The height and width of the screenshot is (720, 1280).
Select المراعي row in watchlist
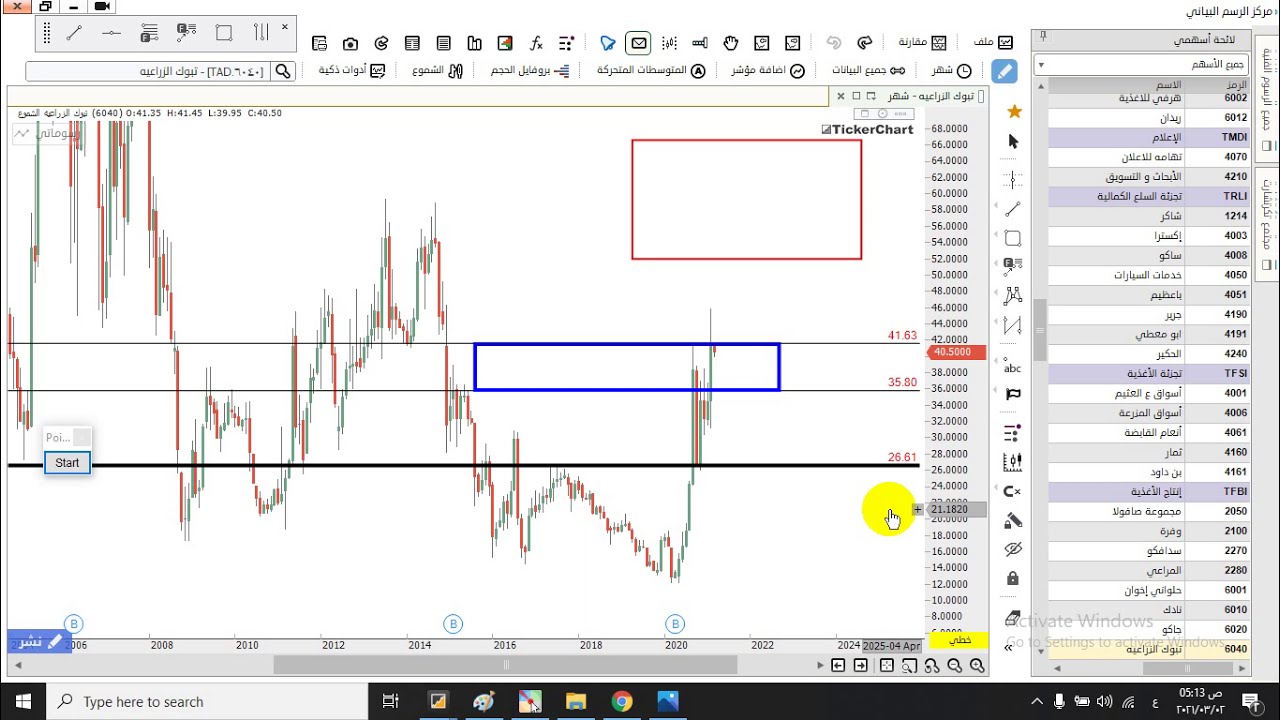point(1148,570)
